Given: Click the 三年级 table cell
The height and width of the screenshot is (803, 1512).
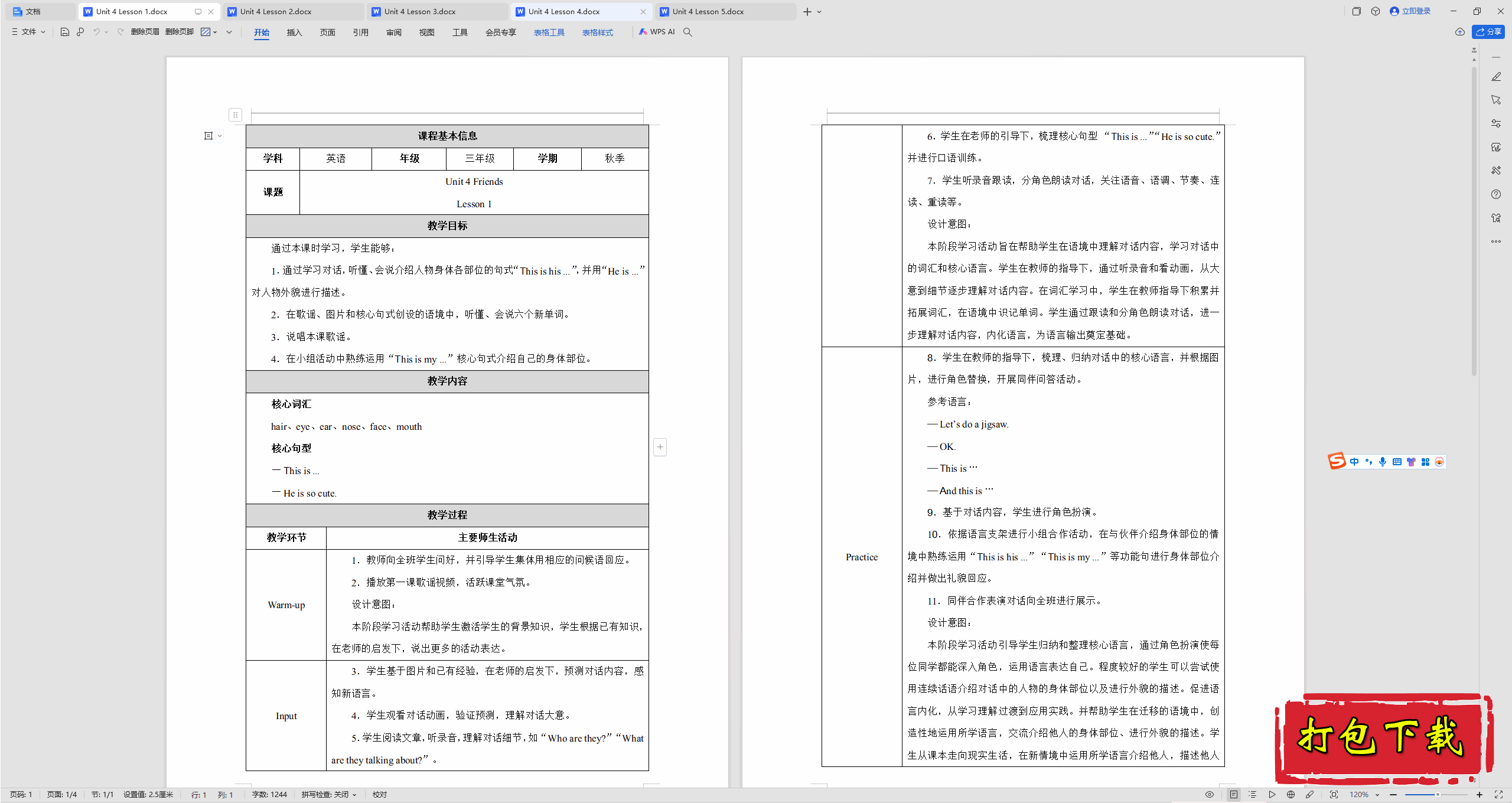Looking at the screenshot, I should (480, 158).
